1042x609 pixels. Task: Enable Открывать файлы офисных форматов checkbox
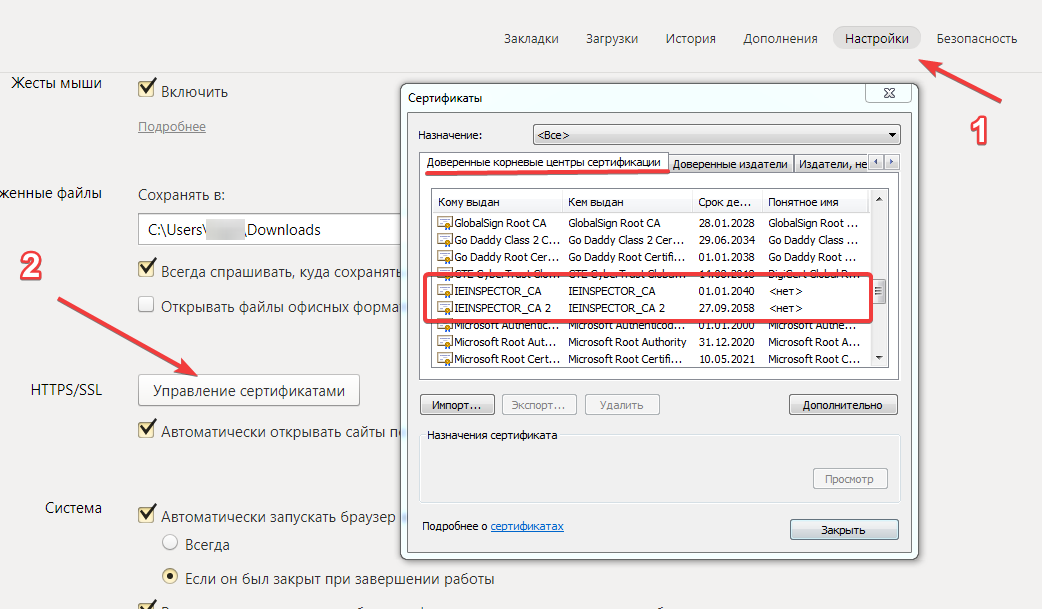[146, 304]
